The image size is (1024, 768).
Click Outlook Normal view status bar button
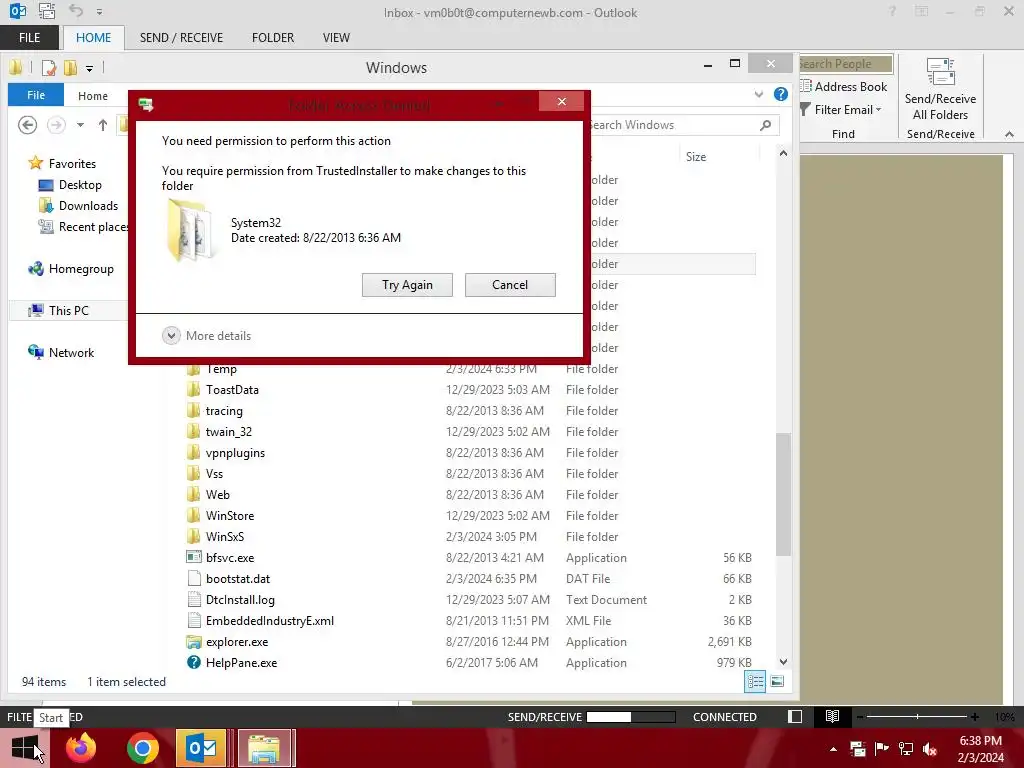(795, 716)
